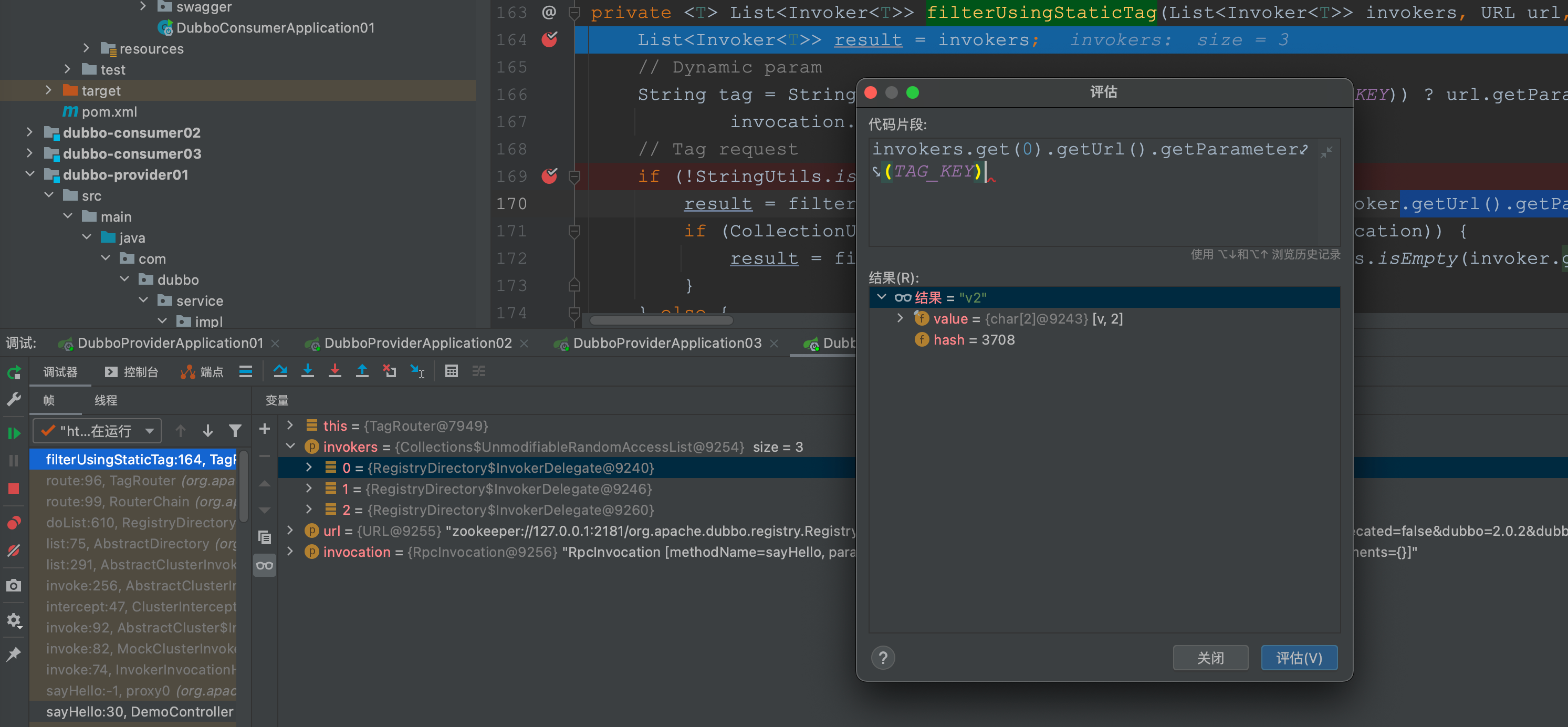Toggle breakpoint at line 164
Image resolution: width=1568 pixels, height=727 pixels.
549,39
